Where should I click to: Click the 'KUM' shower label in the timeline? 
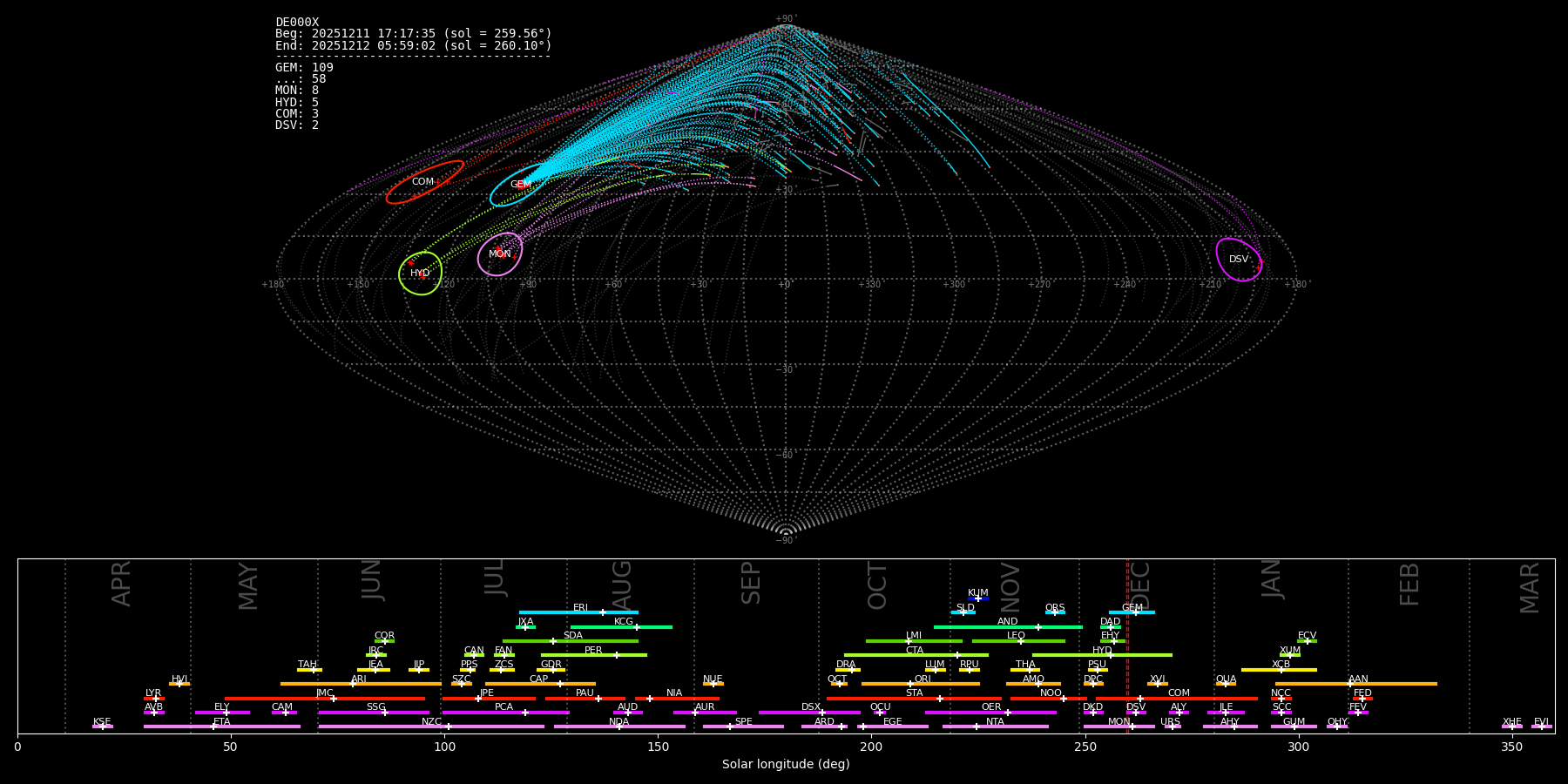click(x=978, y=593)
